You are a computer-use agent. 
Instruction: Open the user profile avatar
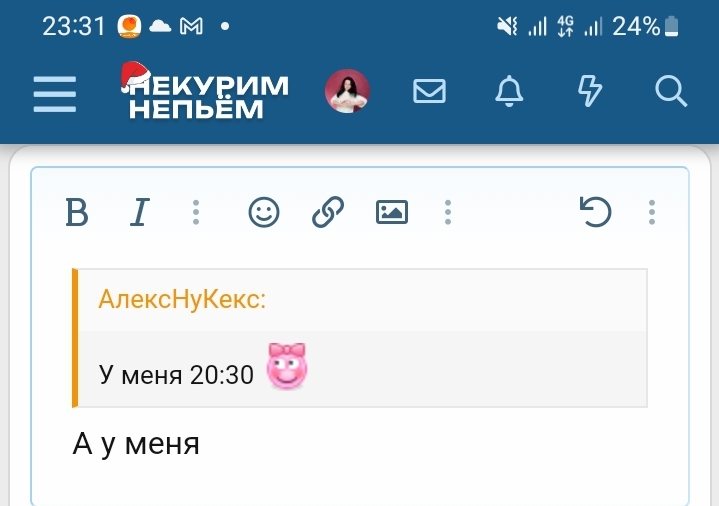(x=347, y=91)
